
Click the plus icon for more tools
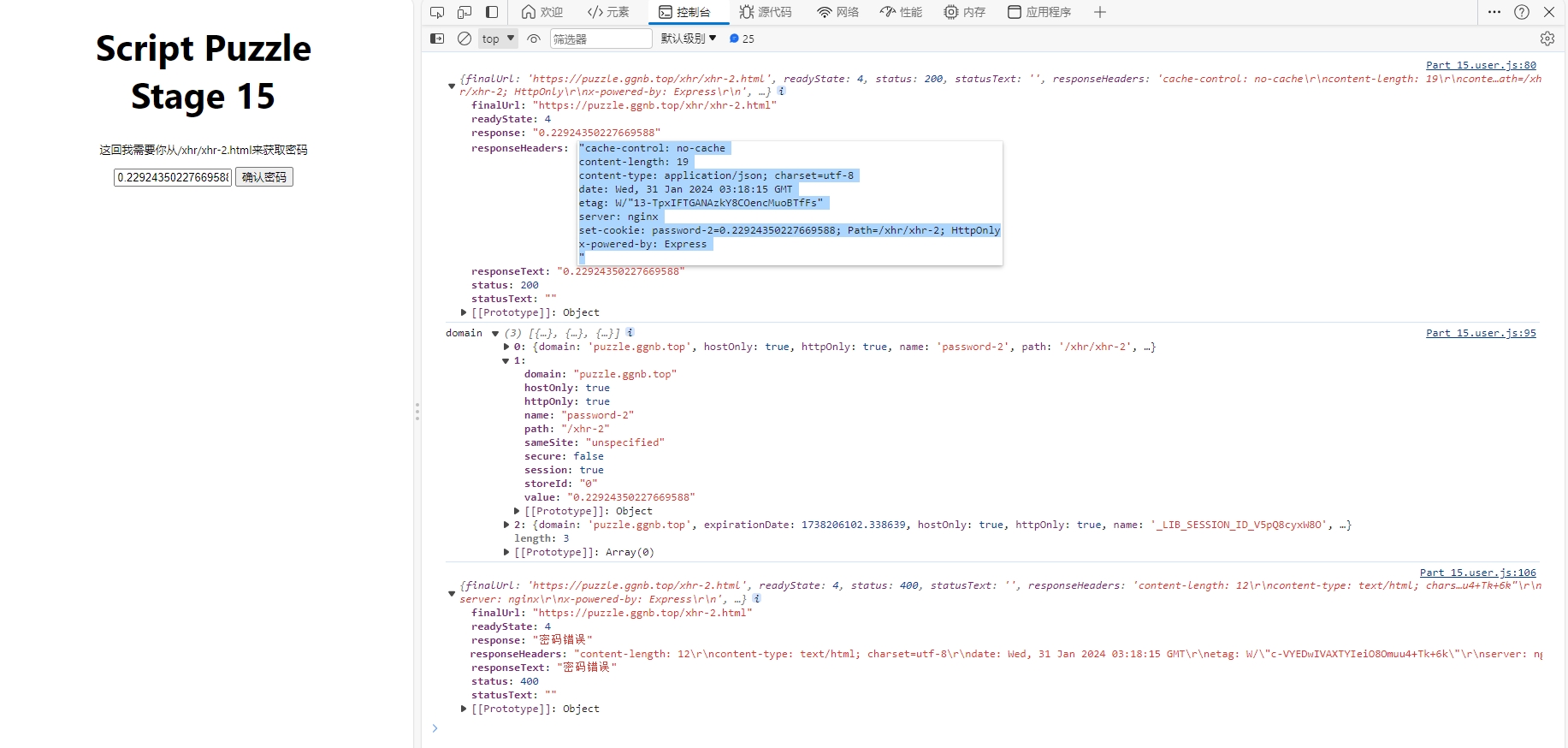(x=1100, y=12)
